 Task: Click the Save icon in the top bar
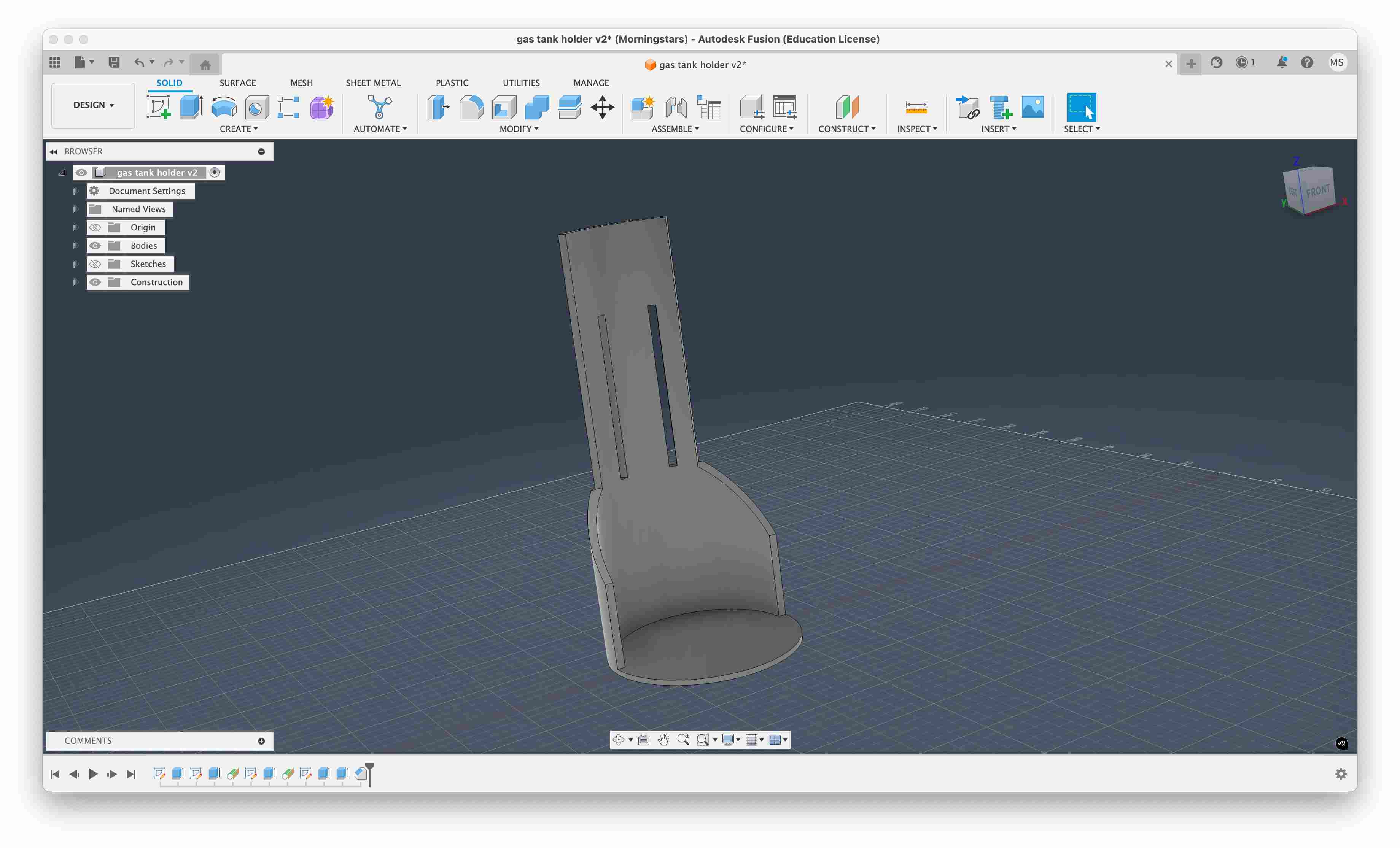coord(114,62)
